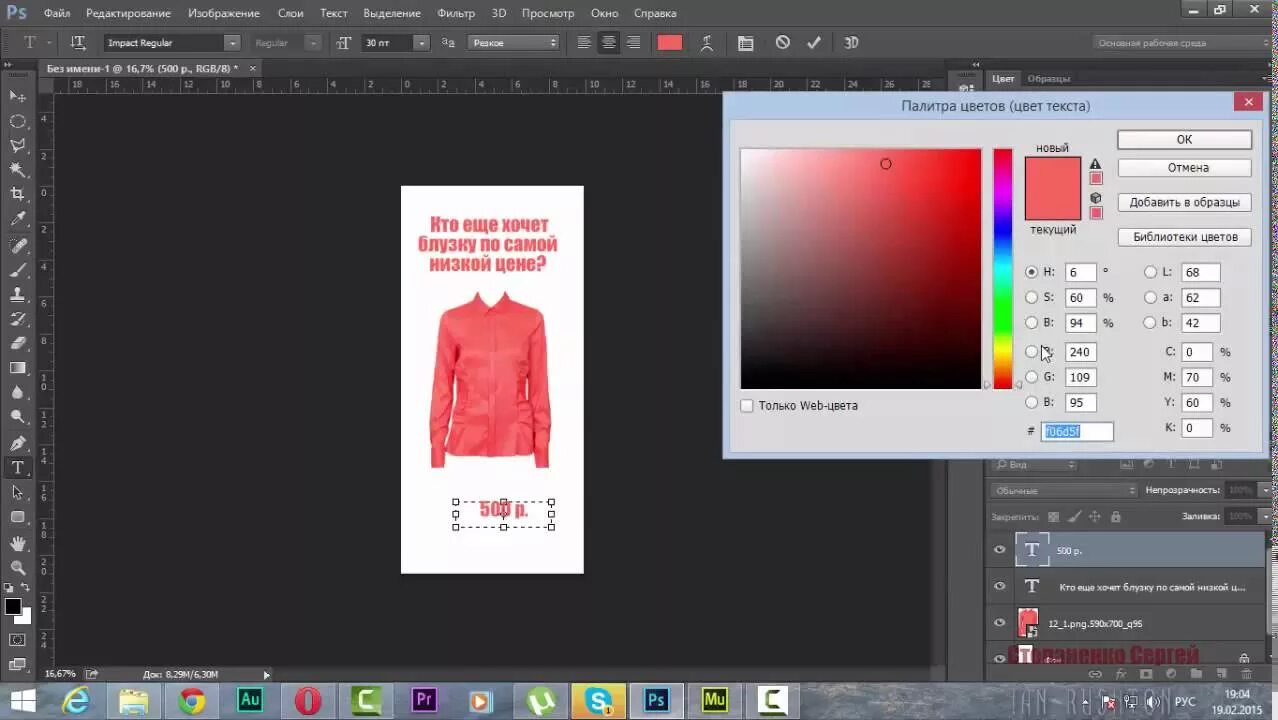This screenshot has height=720, width=1278.
Task: Select the Gradient tool
Action: [x=18, y=368]
